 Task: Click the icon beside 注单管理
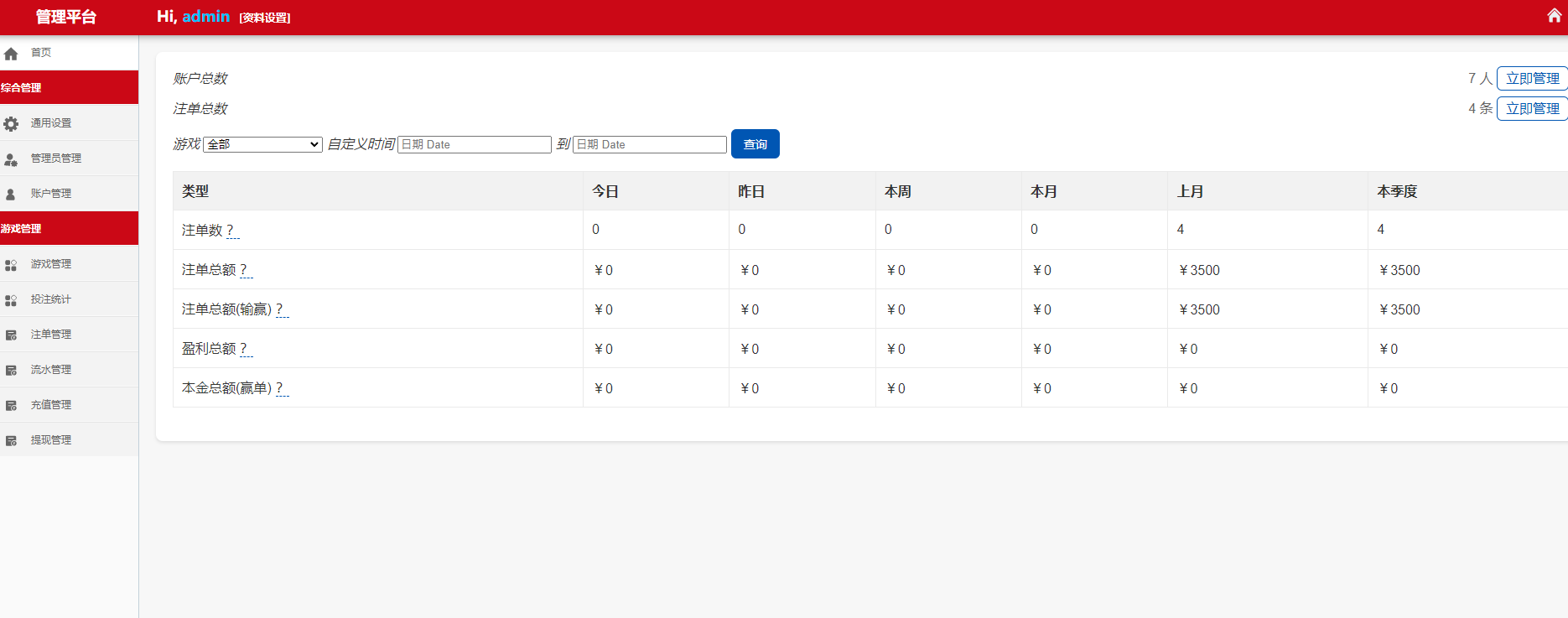tap(11, 335)
